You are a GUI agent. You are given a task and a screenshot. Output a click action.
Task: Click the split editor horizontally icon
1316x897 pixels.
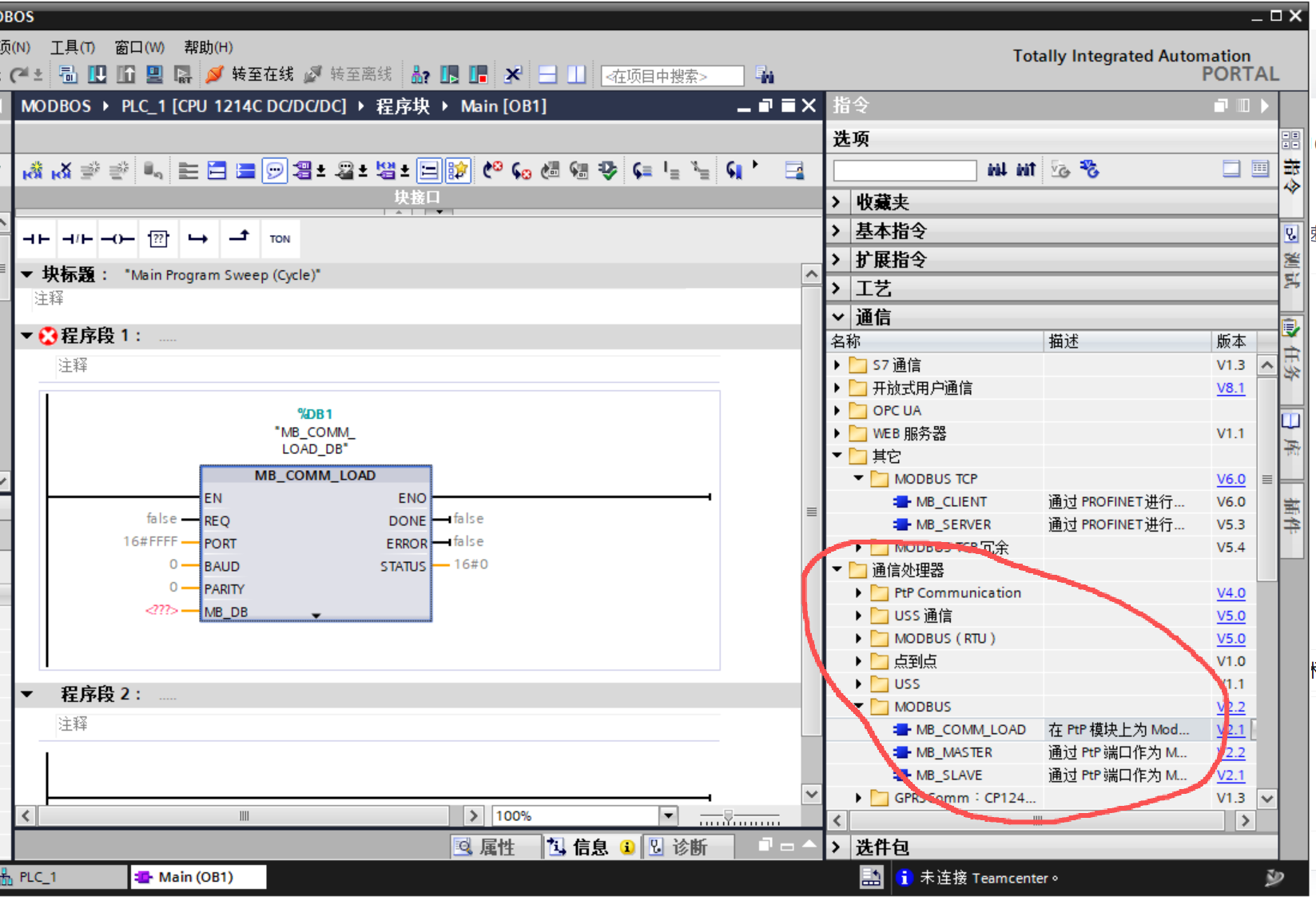point(547,75)
